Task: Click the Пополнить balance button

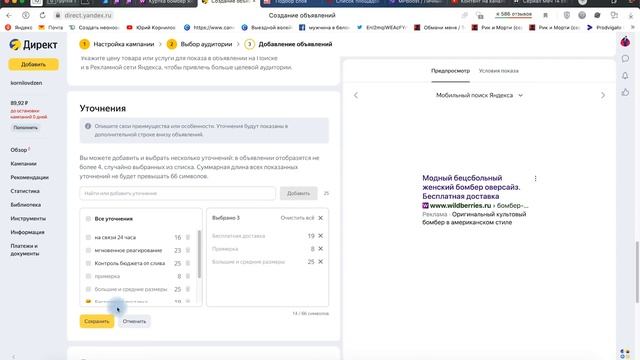Action: pos(25,128)
